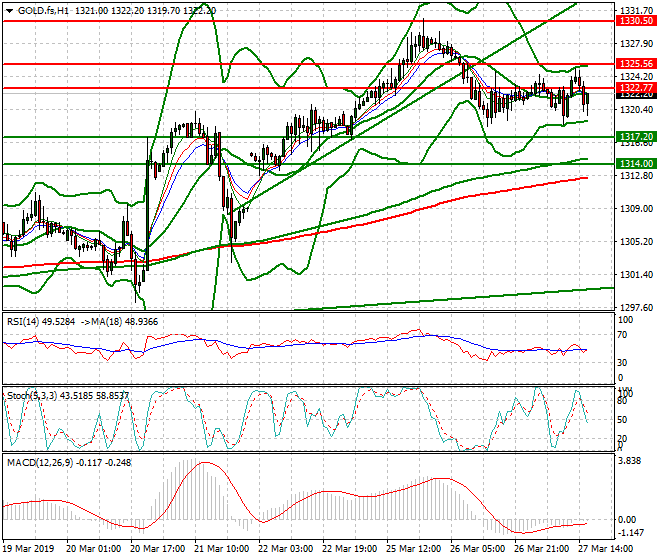
Task: Click the 3.838 MACD scale value
Action: (x=629, y=461)
